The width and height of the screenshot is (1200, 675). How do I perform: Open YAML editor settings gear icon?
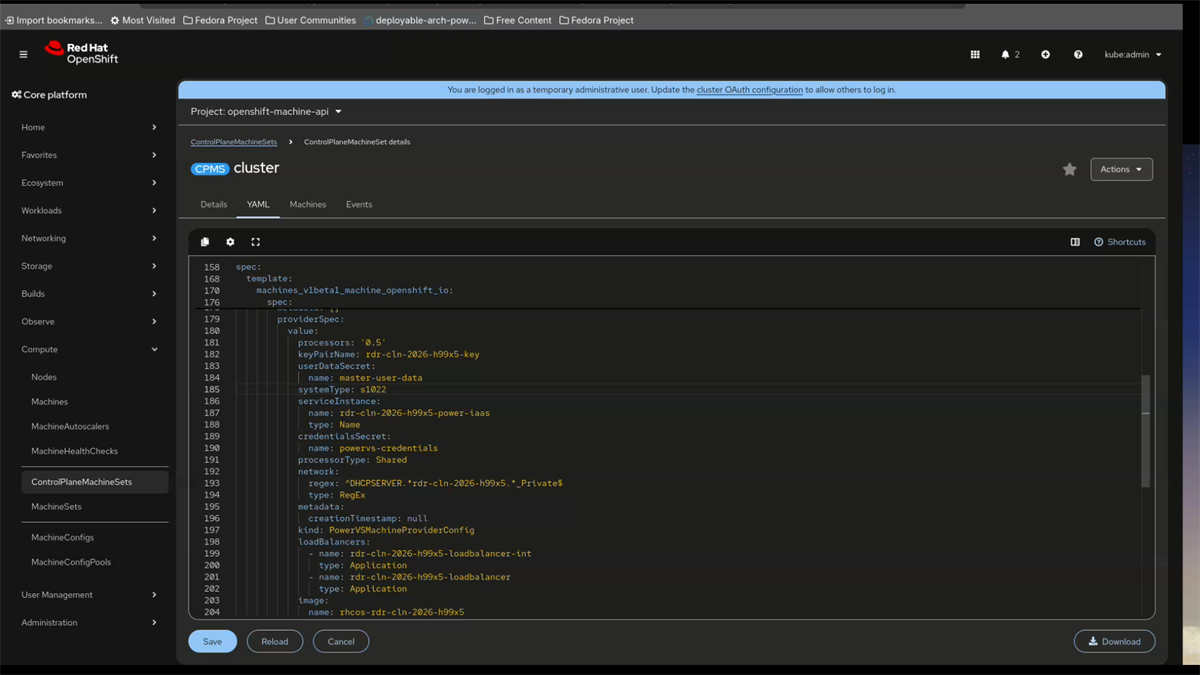[230, 242]
